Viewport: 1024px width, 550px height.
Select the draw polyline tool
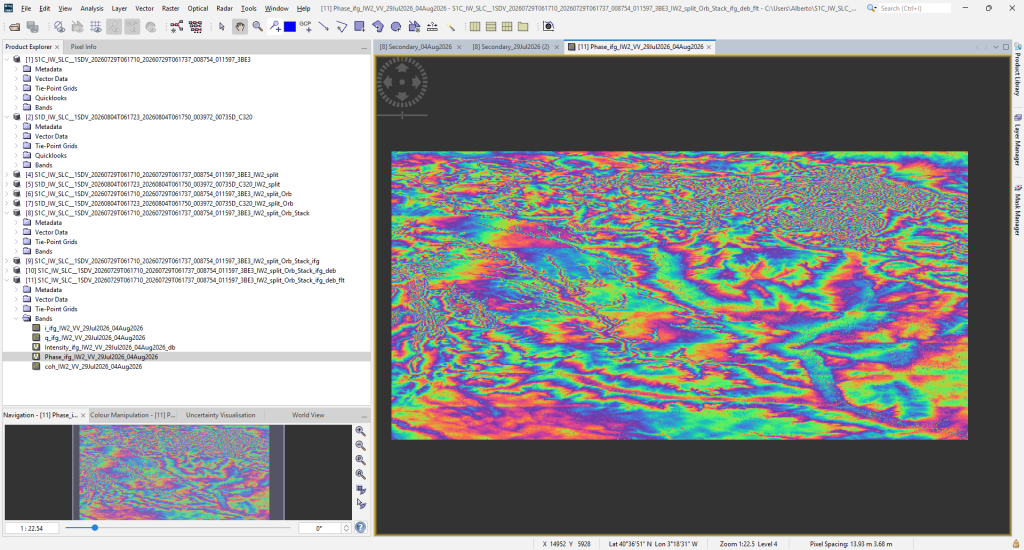pyautogui.click(x=342, y=27)
